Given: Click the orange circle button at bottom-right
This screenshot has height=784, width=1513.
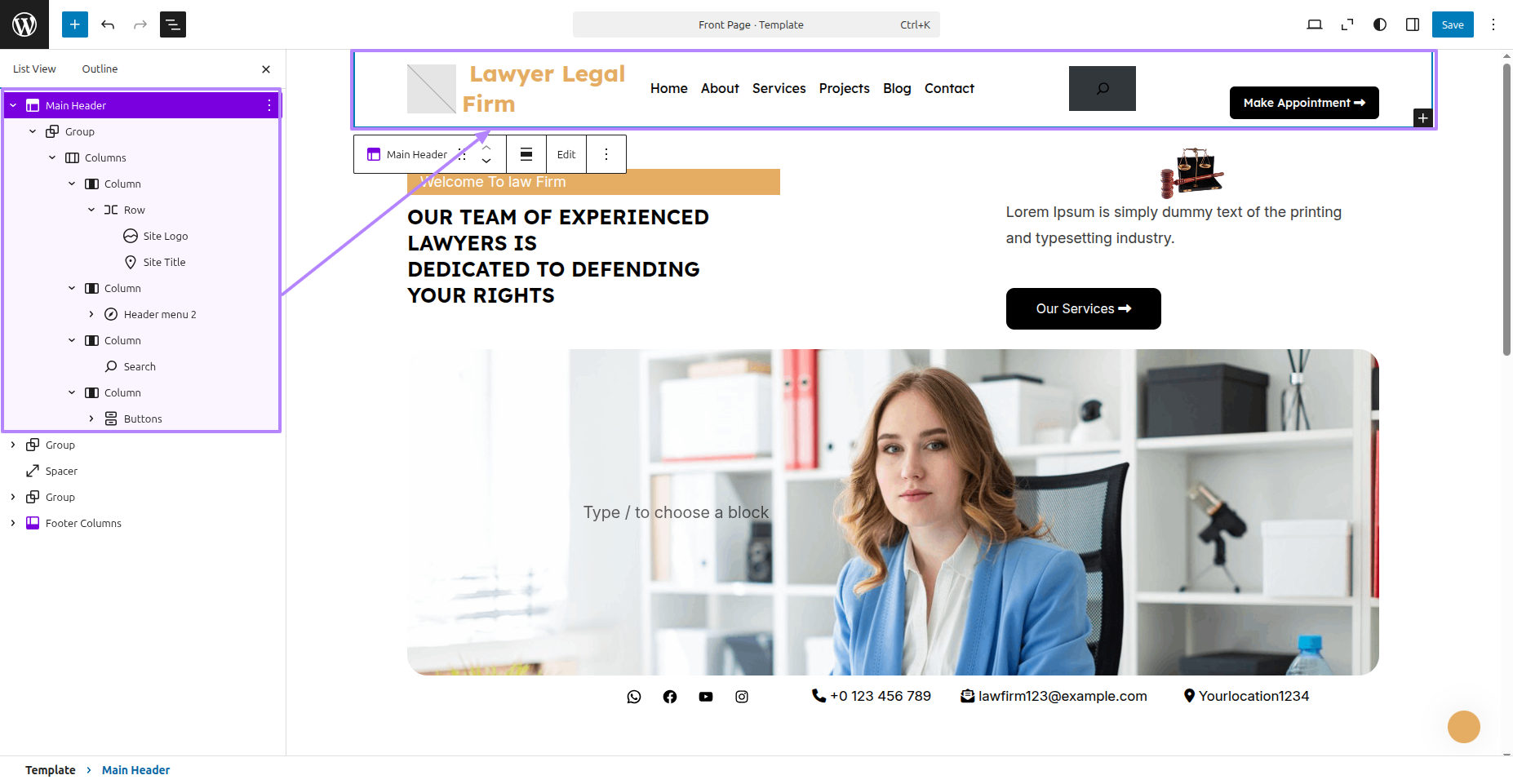Looking at the screenshot, I should click(x=1464, y=727).
